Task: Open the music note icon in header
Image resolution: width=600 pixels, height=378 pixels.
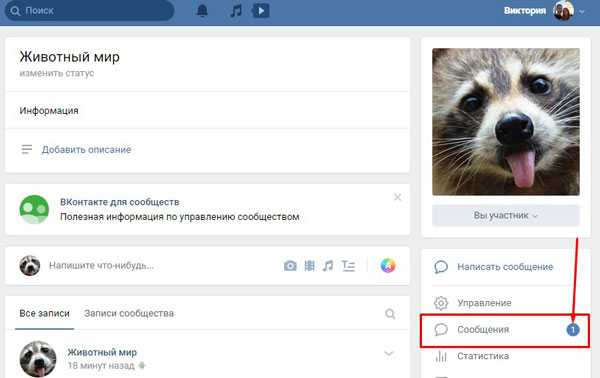Action: coord(236,10)
